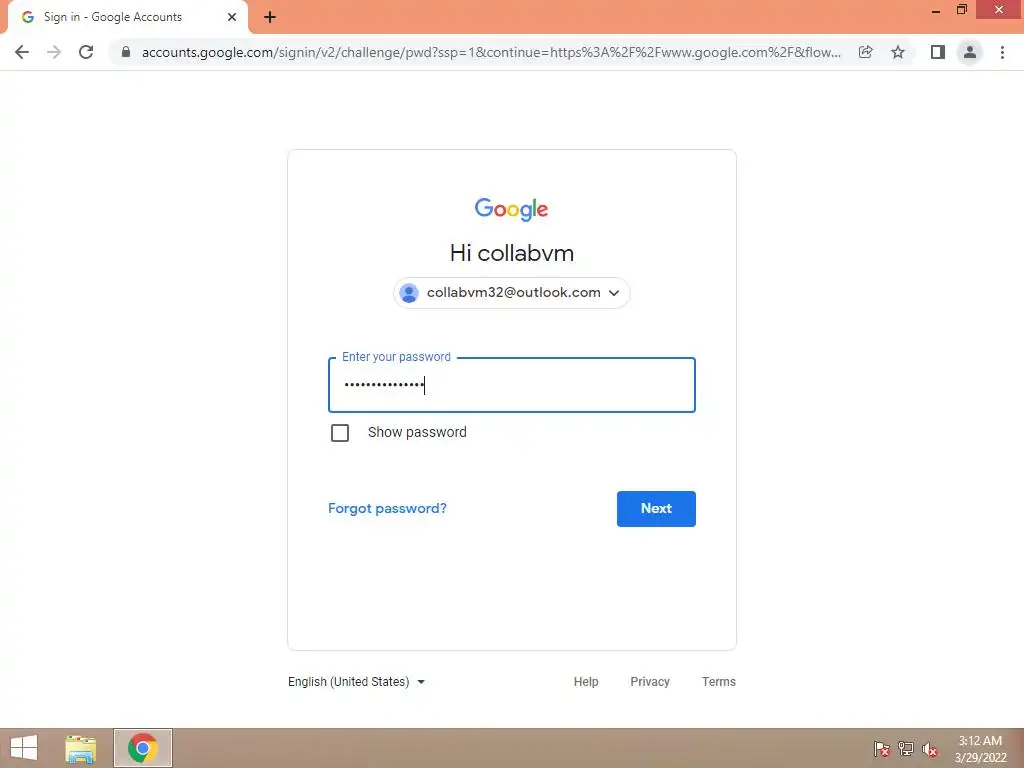
Task: Open the Terms link
Action: pos(718,682)
